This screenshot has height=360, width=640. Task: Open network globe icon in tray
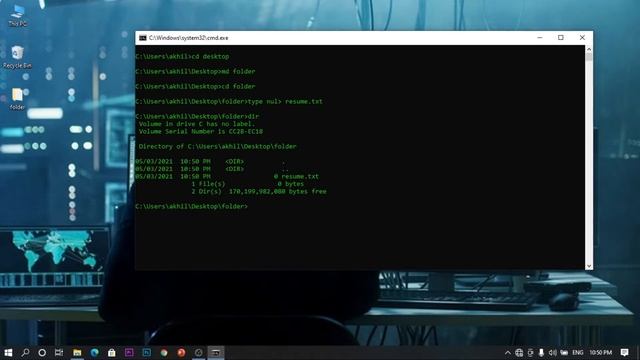point(519,353)
